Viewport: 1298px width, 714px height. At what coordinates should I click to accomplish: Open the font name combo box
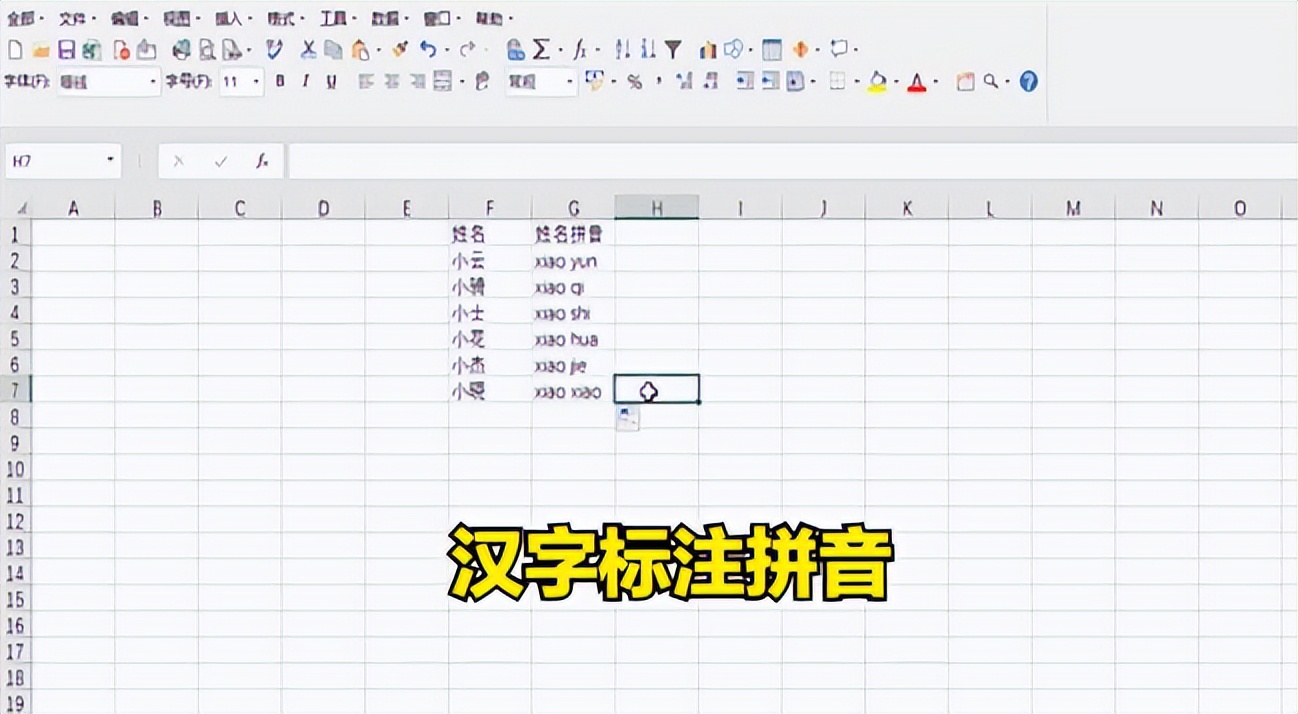point(108,82)
